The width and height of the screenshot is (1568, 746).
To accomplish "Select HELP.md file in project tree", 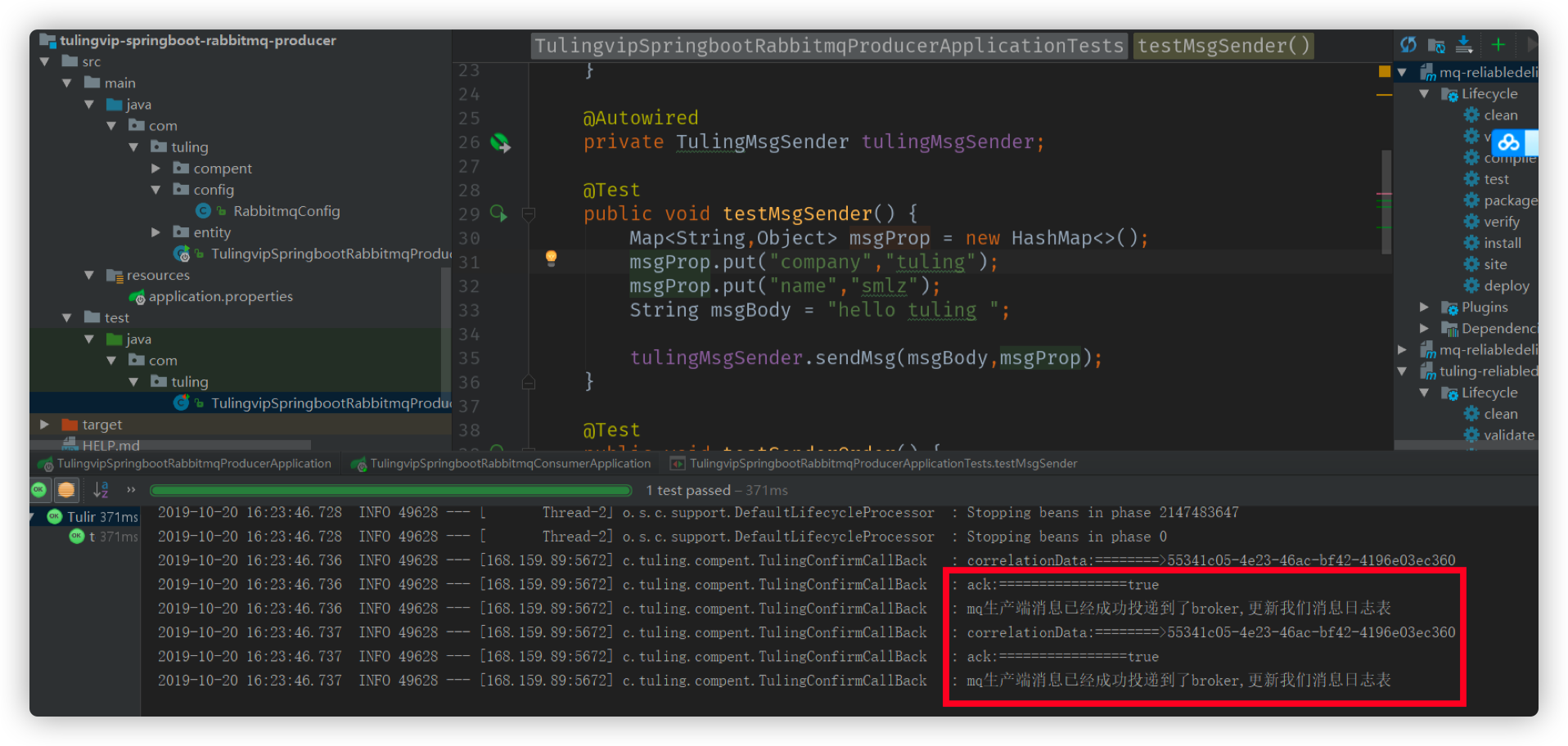I will [x=110, y=445].
